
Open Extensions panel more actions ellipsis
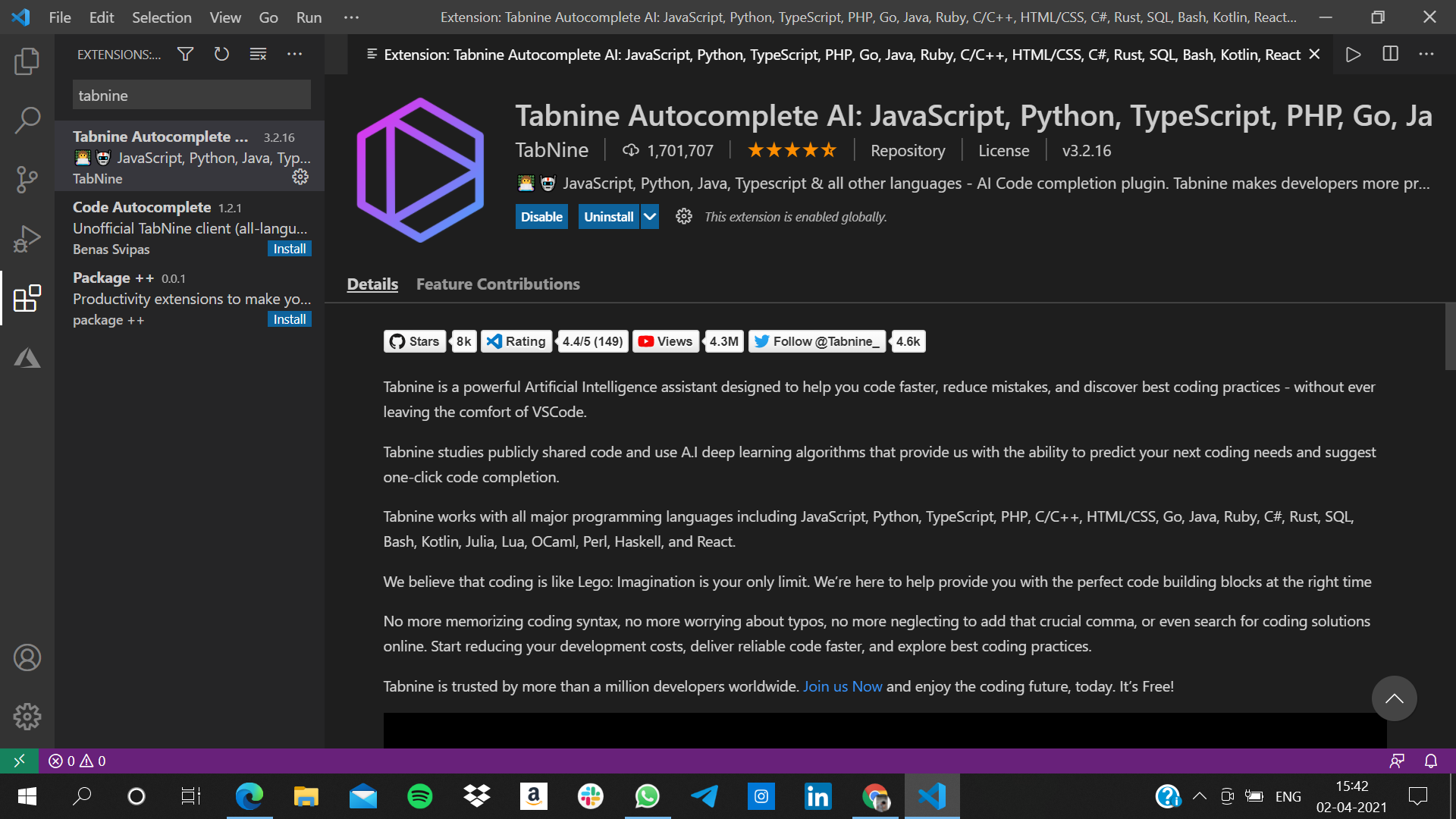coord(294,54)
